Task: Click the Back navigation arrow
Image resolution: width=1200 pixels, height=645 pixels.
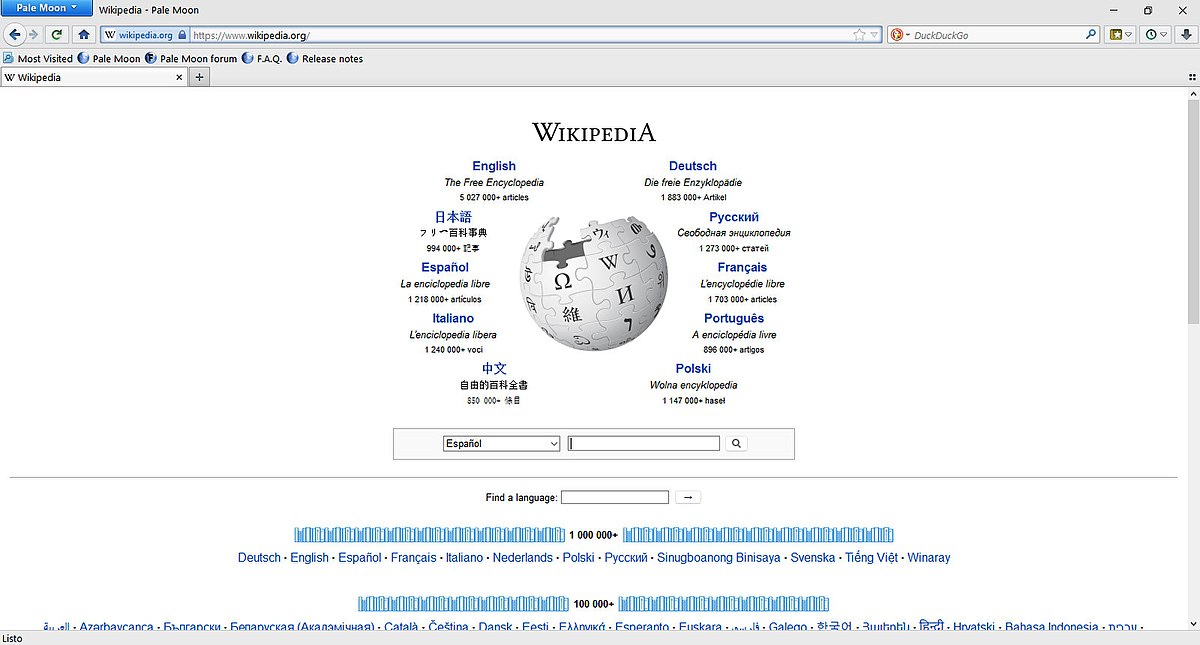Action: 14,34
